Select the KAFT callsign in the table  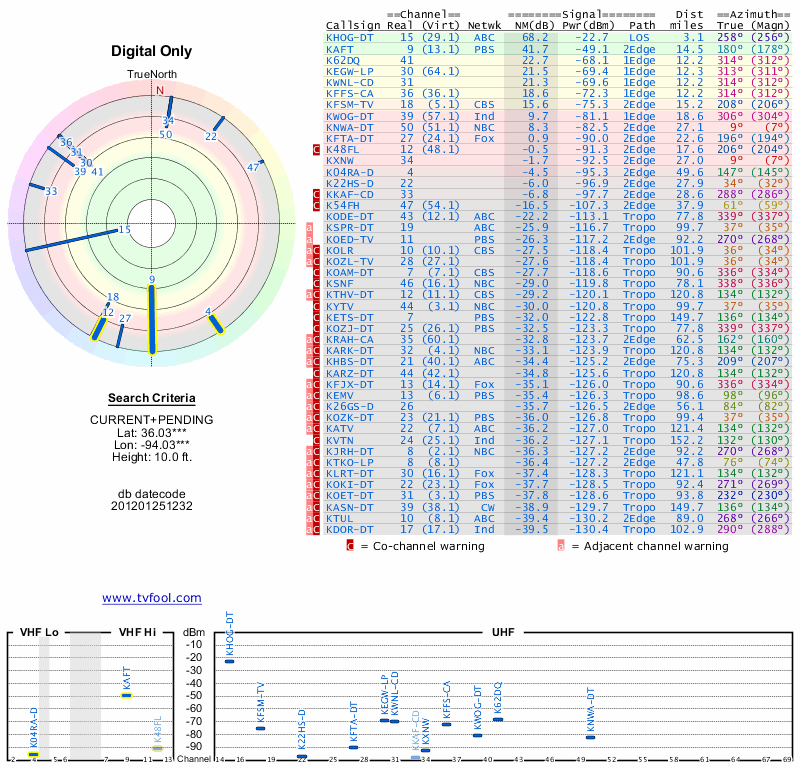click(340, 48)
